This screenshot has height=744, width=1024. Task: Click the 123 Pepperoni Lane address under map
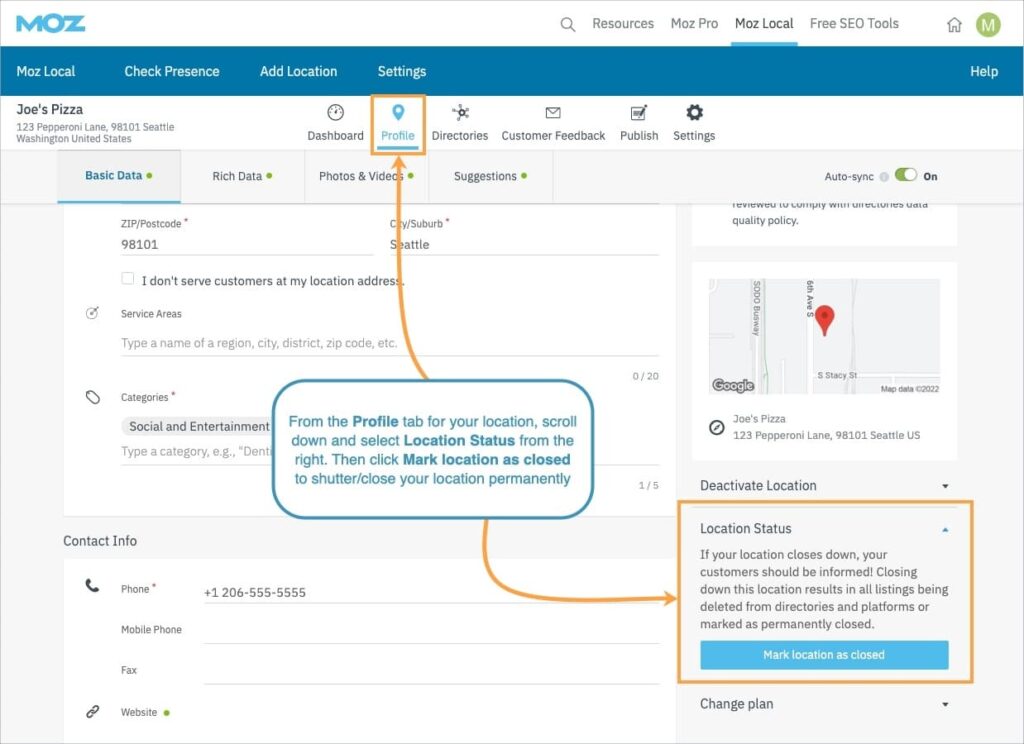pos(826,435)
